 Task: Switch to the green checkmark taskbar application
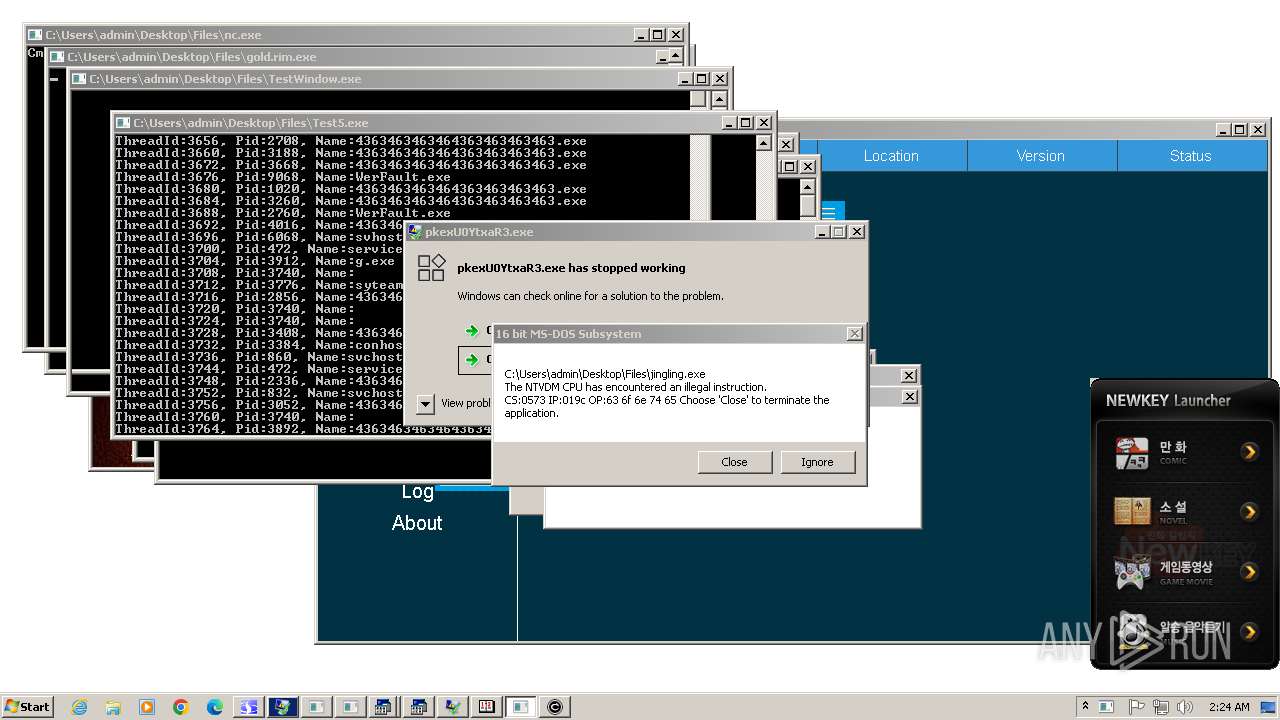[453, 707]
